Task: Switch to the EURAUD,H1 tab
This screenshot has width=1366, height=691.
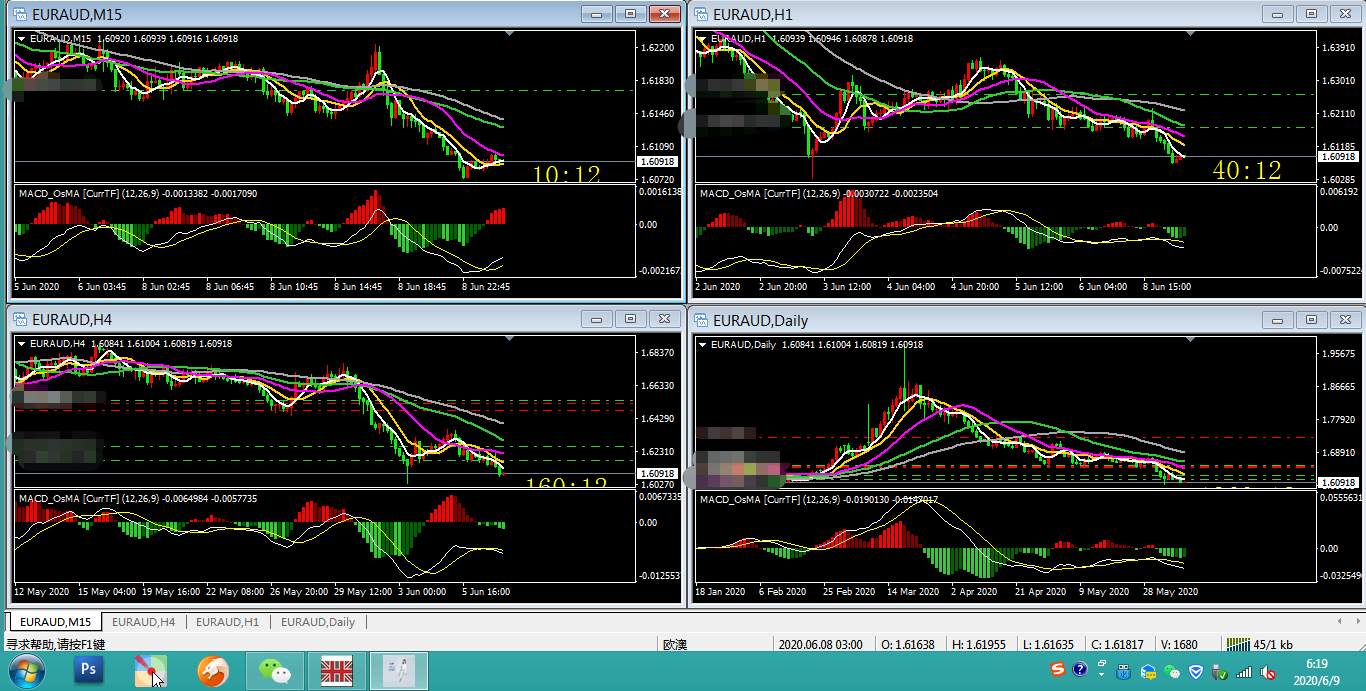Action: tap(227, 622)
